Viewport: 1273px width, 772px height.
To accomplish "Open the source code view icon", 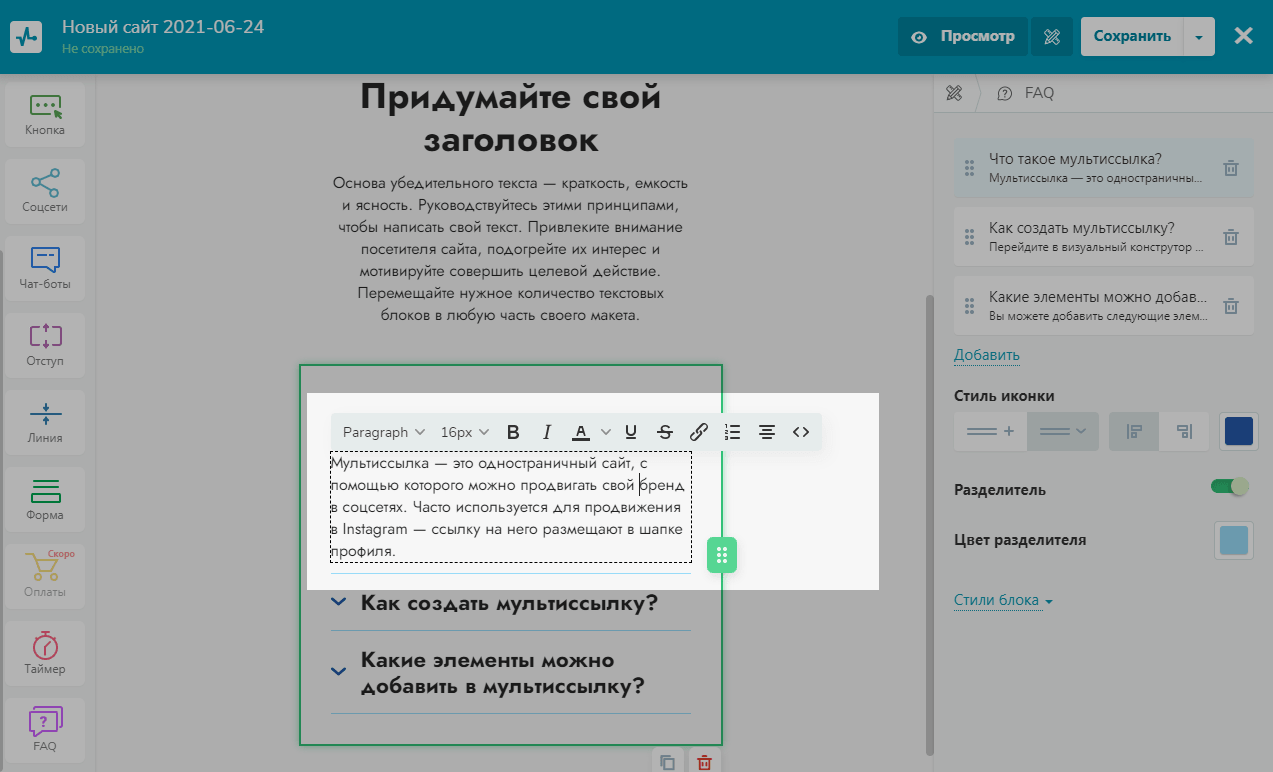I will [x=801, y=432].
